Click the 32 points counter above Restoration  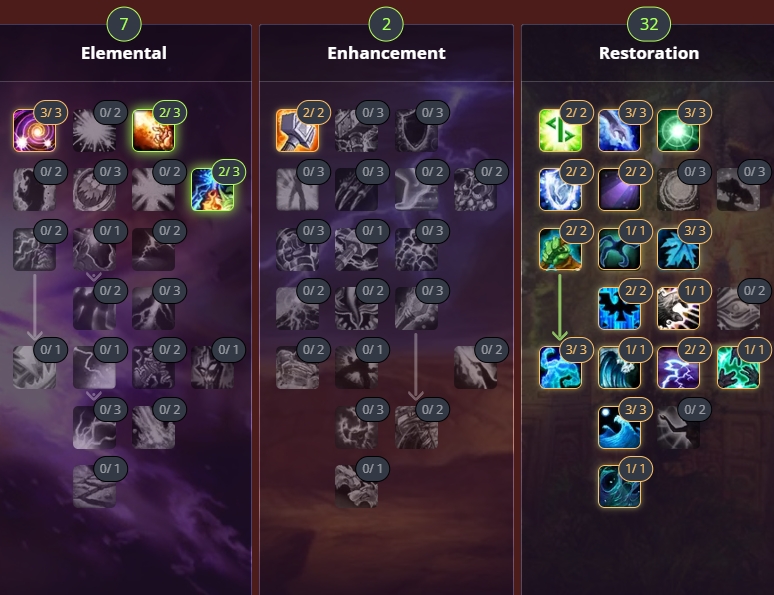(x=649, y=24)
